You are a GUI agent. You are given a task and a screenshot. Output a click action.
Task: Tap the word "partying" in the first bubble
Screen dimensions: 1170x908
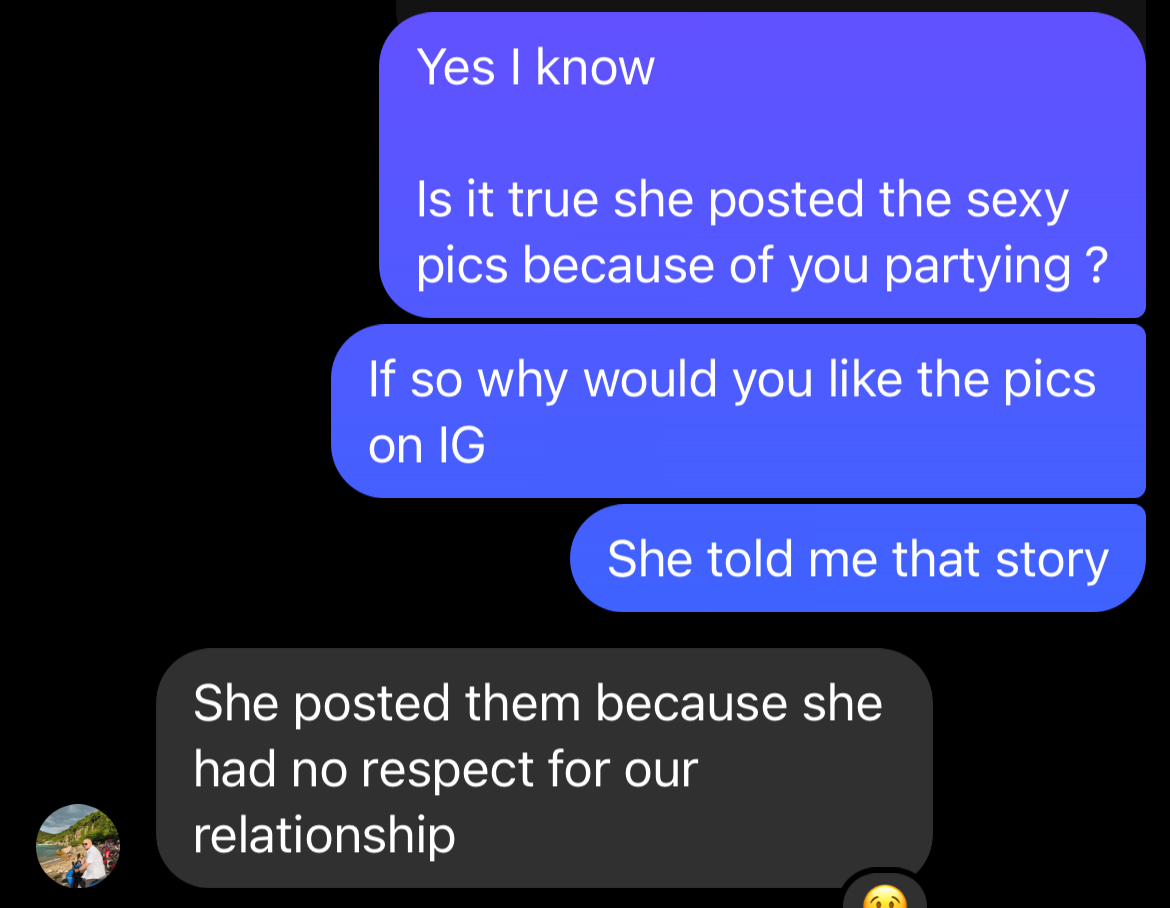(977, 267)
